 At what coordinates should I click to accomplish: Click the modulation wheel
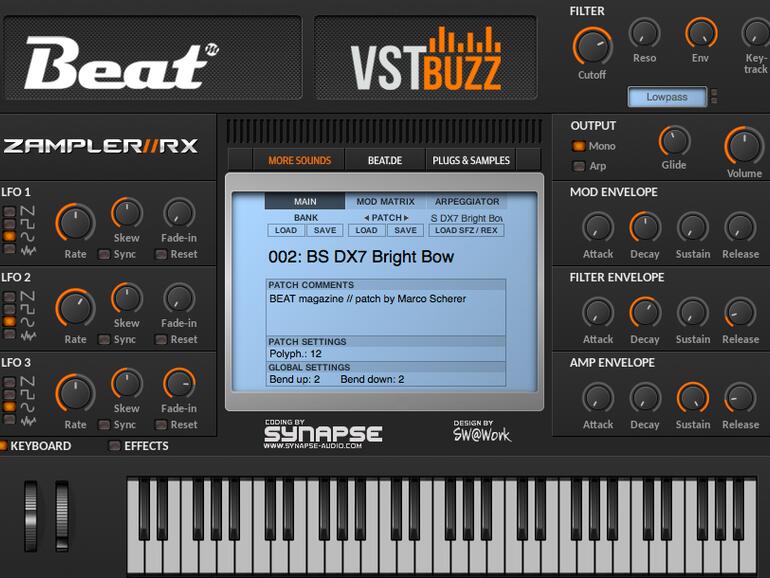coord(62,516)
